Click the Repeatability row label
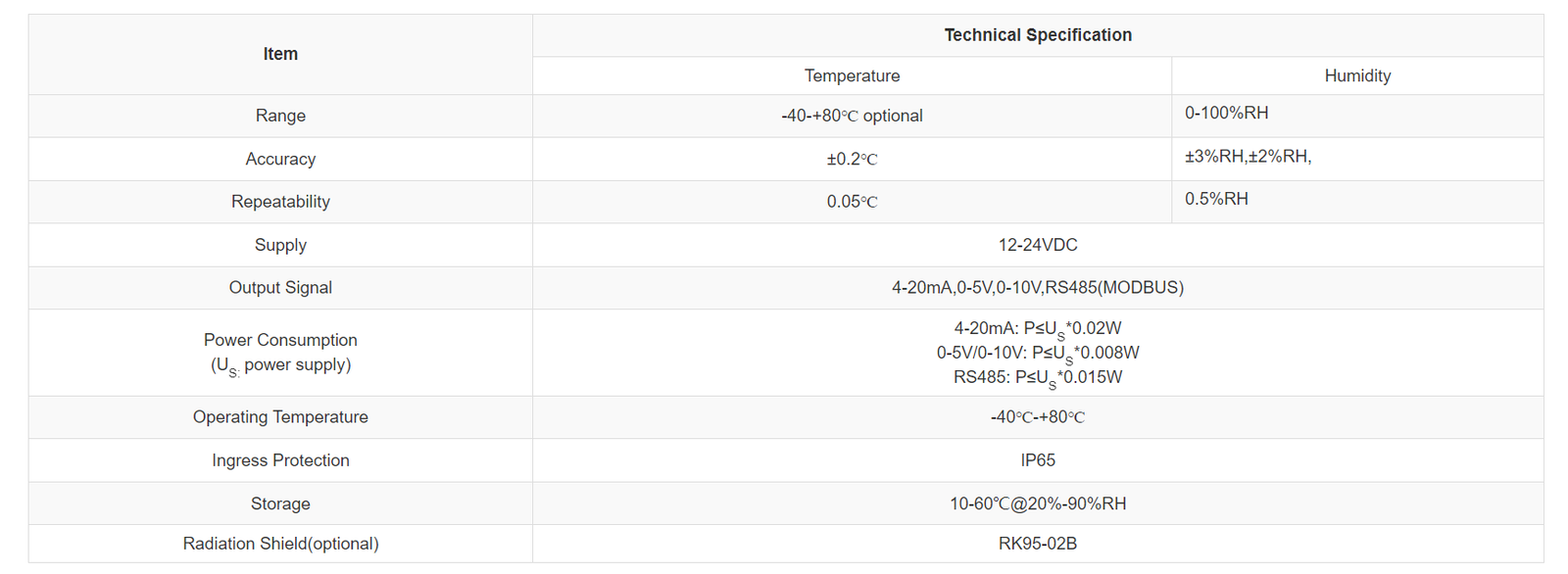The width and height of the screenshot is (1568, 574). (280, 202)
